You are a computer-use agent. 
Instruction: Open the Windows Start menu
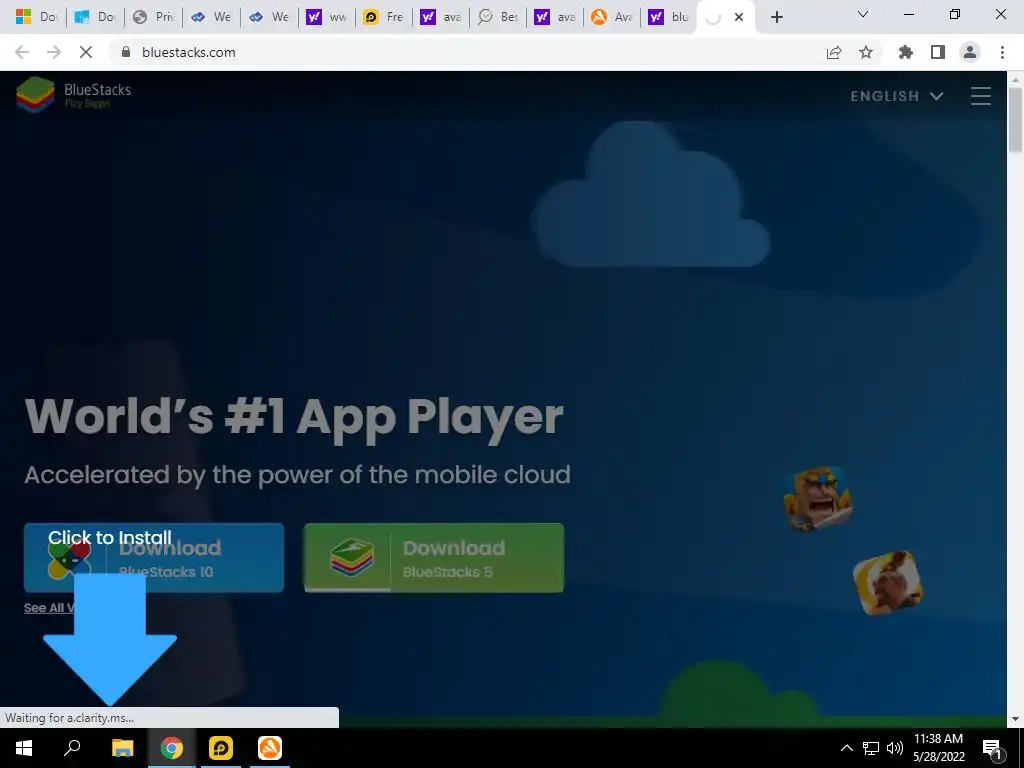tap(24, 748)
